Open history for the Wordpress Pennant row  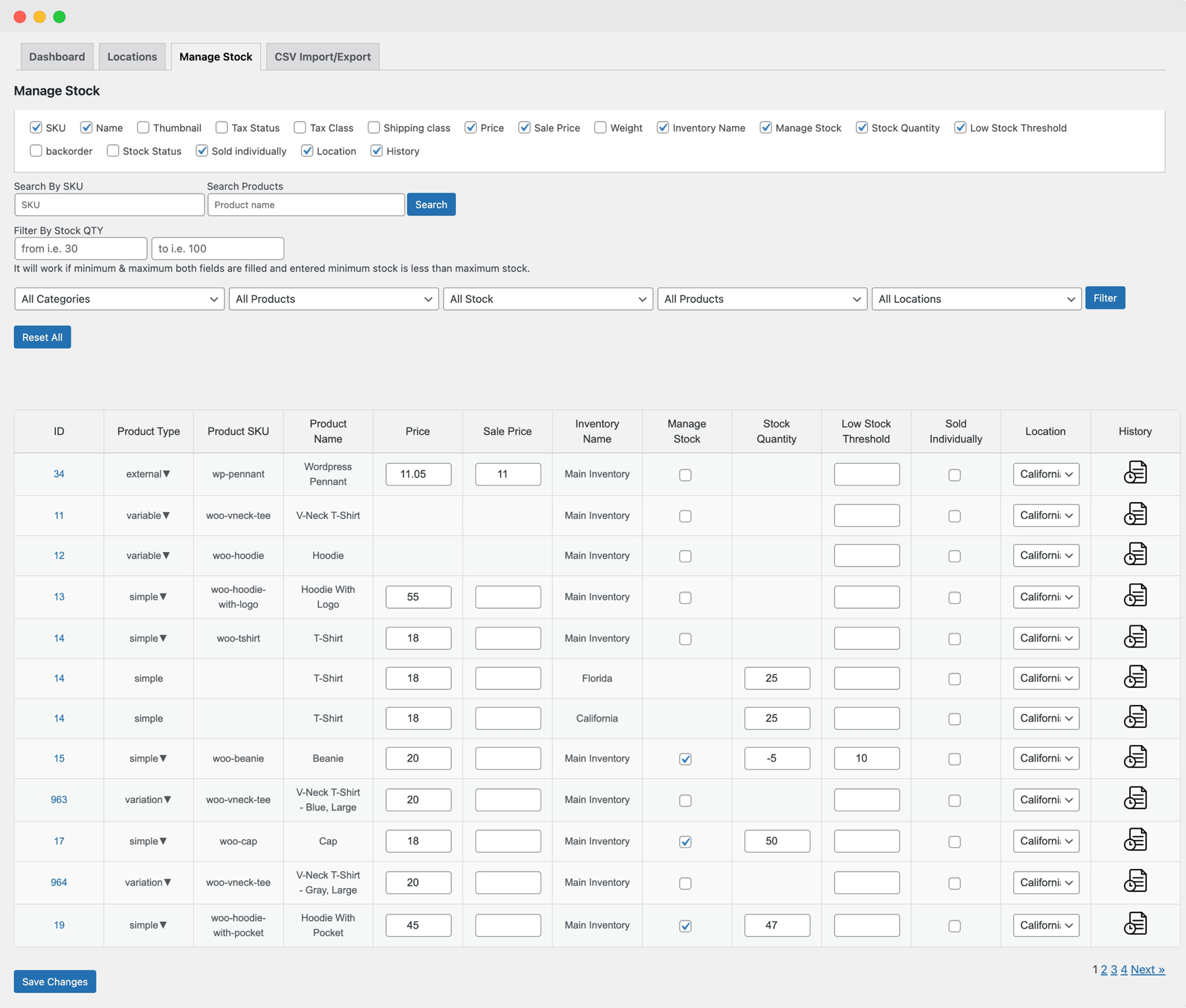[x=1135, y=473]
